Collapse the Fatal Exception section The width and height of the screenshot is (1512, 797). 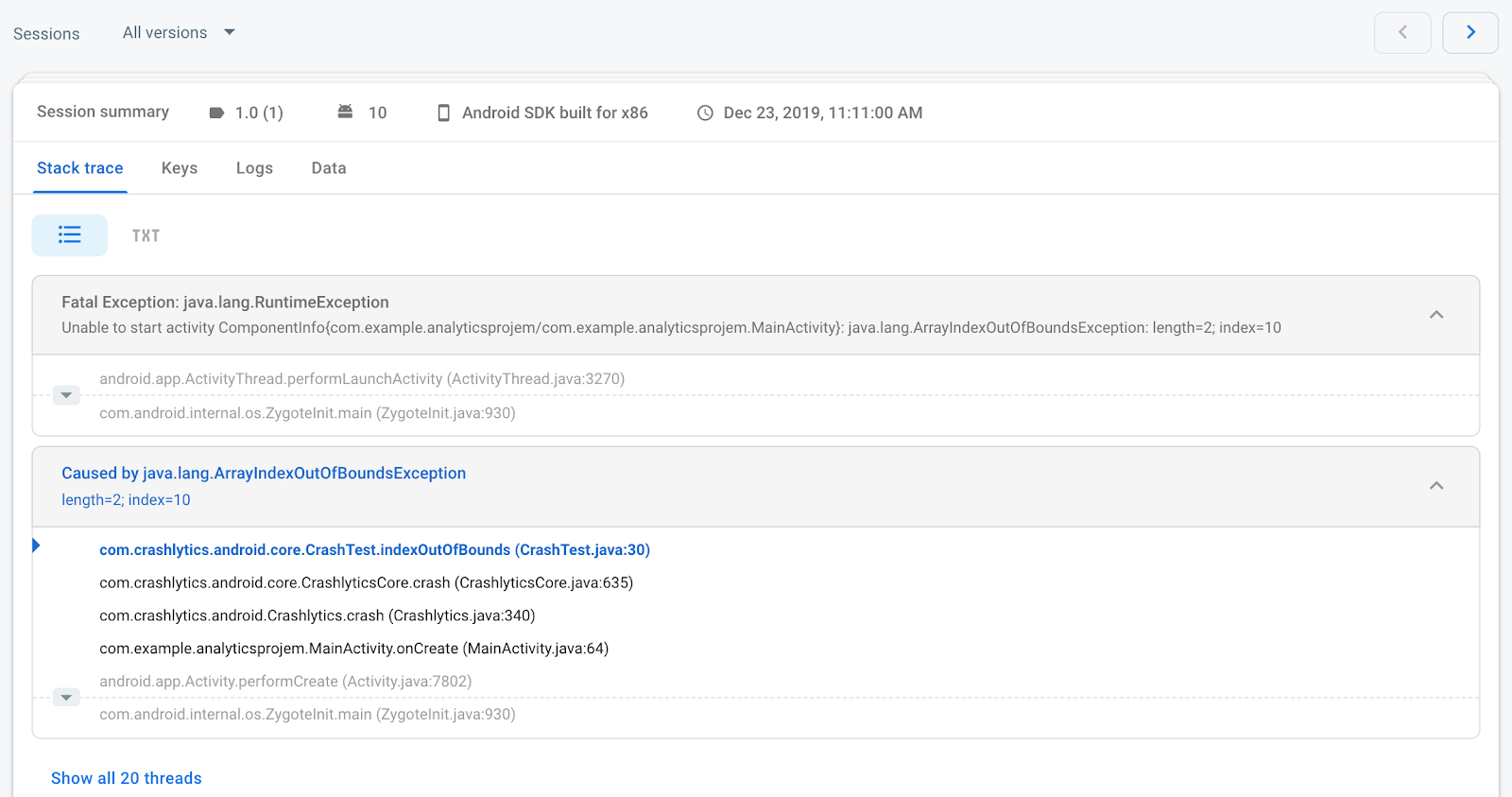point(1435,315)
